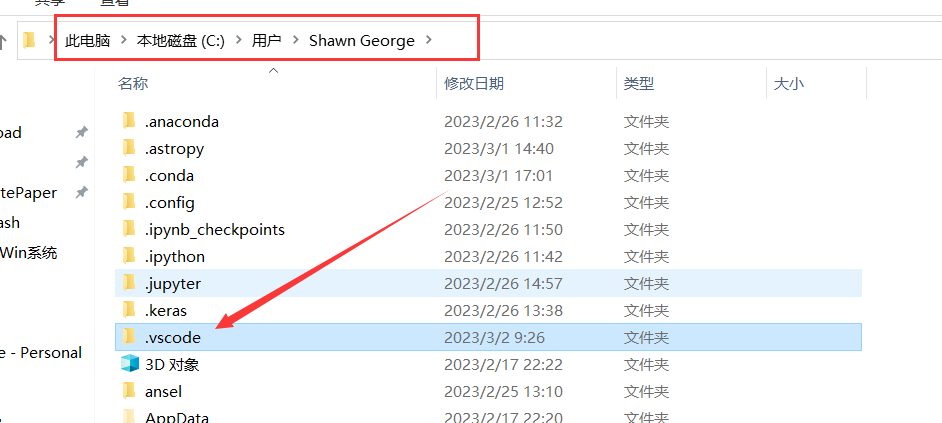This screenshot has width=942, height=423.
Task: Select the .config folder icon
Action: 129,202
